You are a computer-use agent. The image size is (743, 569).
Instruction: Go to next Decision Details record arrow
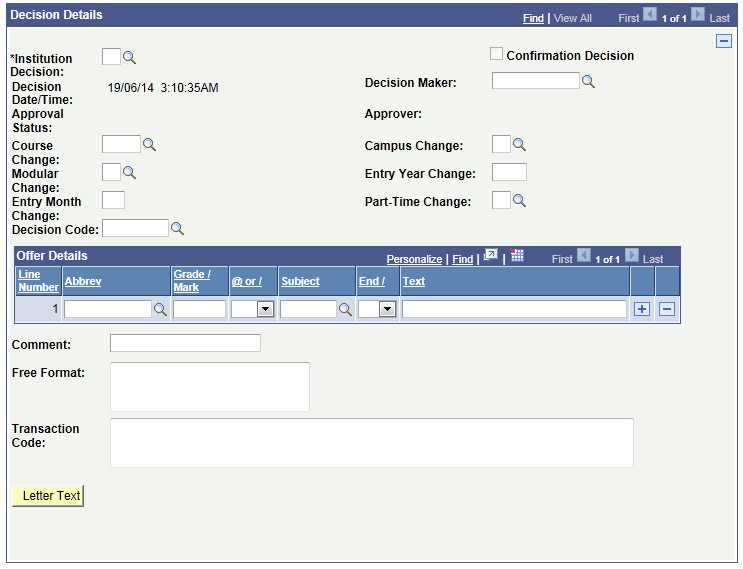tap(698, 15)
